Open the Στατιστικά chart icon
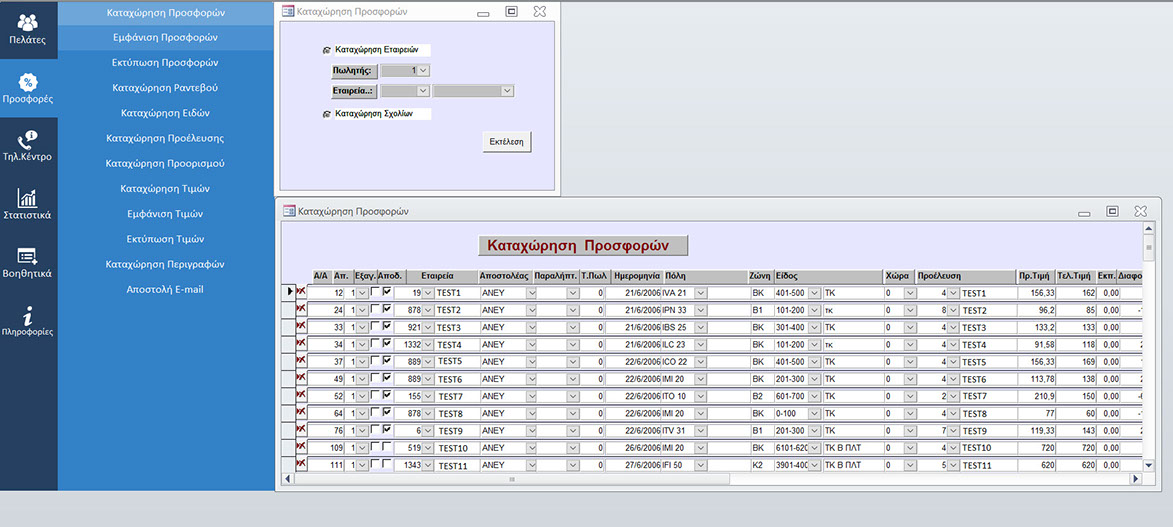 coord(28,204)
